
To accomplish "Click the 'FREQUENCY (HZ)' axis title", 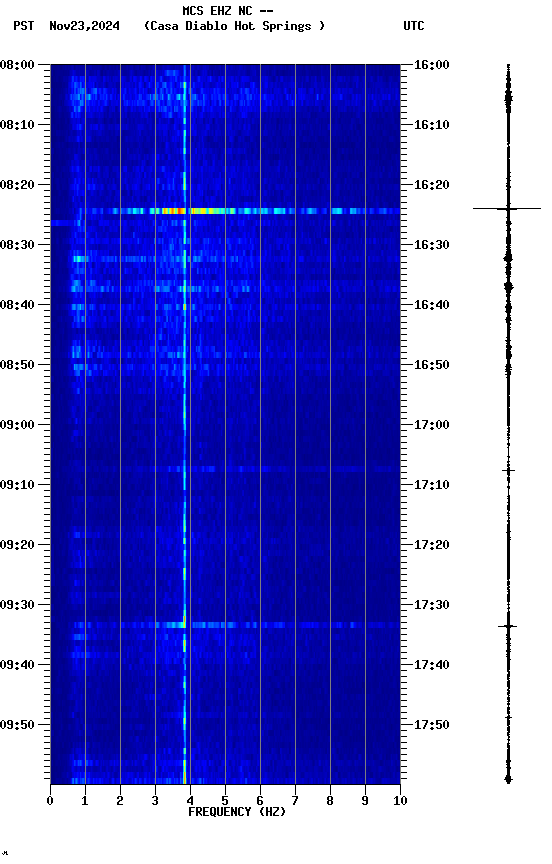I will pos(237,812).
